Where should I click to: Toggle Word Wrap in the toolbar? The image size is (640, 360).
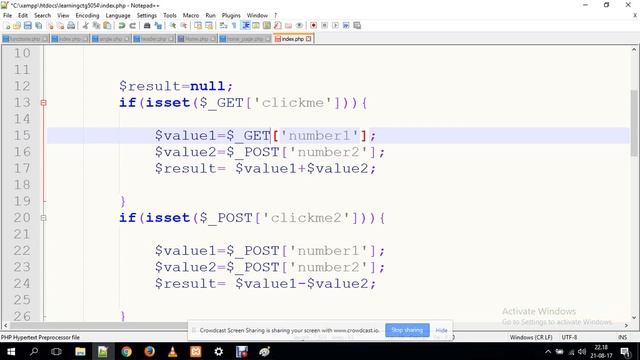pos(222,25)
